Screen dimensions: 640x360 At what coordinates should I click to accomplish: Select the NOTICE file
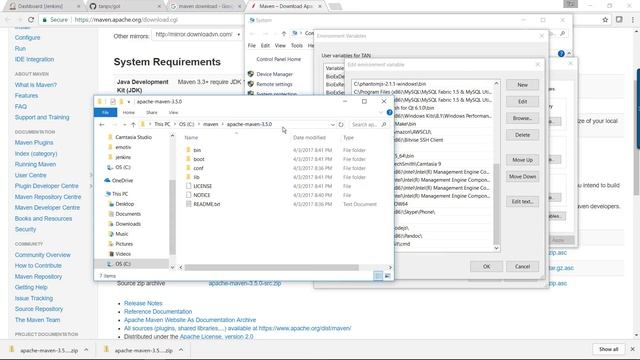202,195
